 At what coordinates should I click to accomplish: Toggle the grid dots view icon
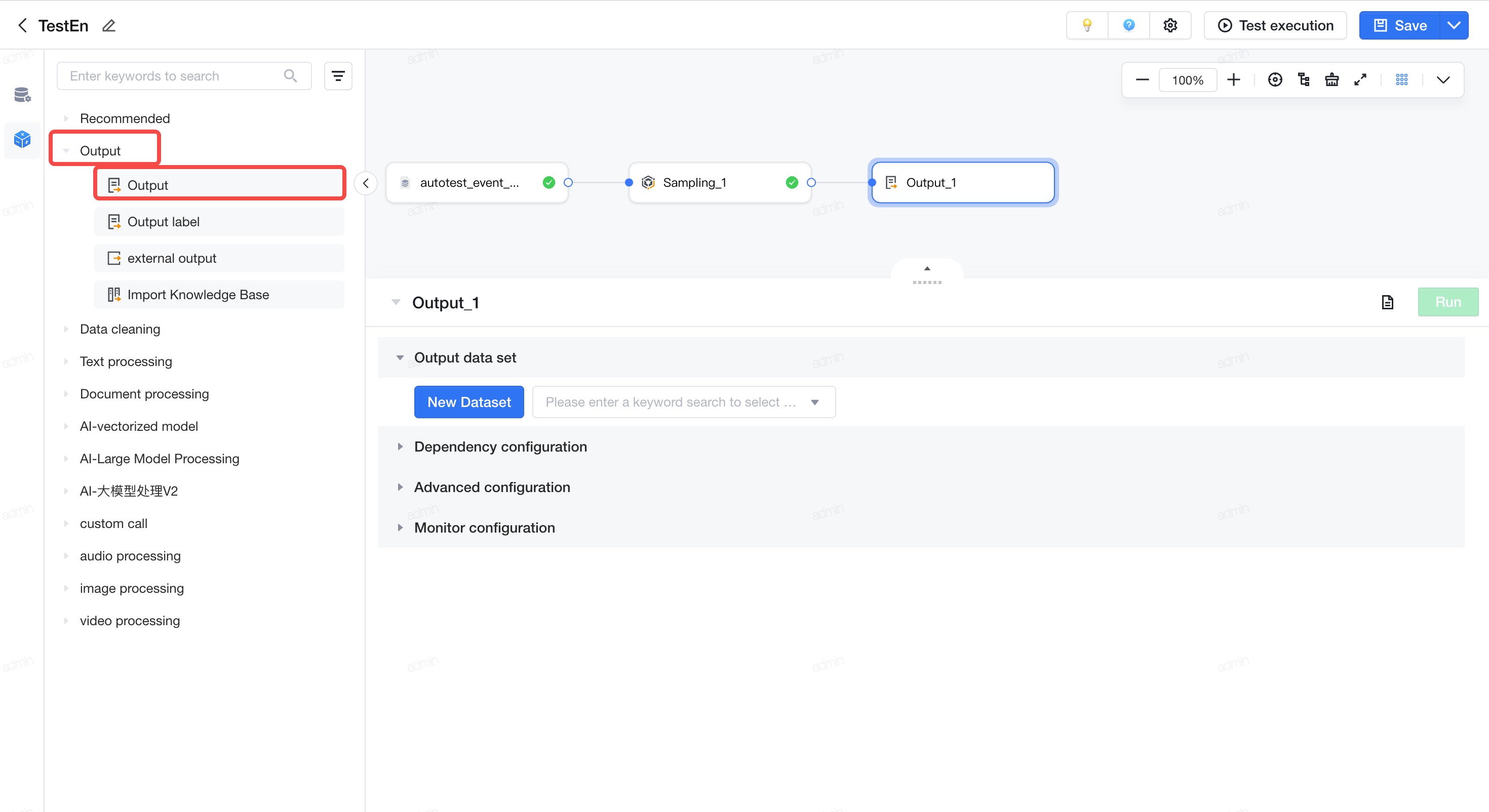pos(1402,80)
